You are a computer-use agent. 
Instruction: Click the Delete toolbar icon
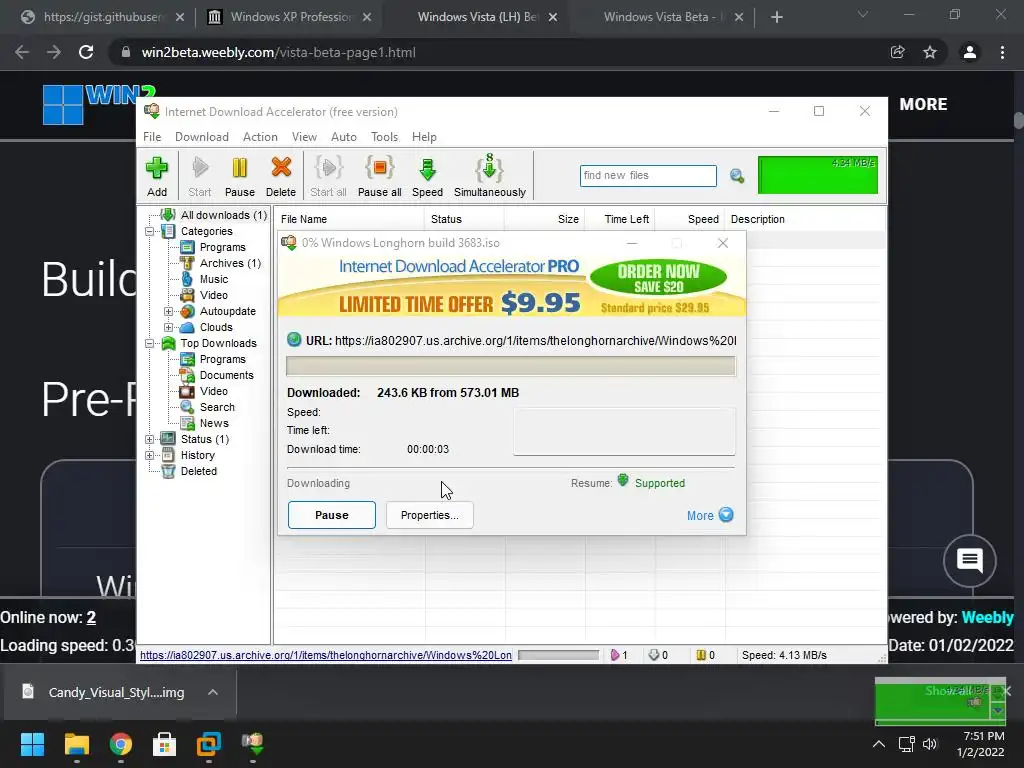tap(281, 175)
